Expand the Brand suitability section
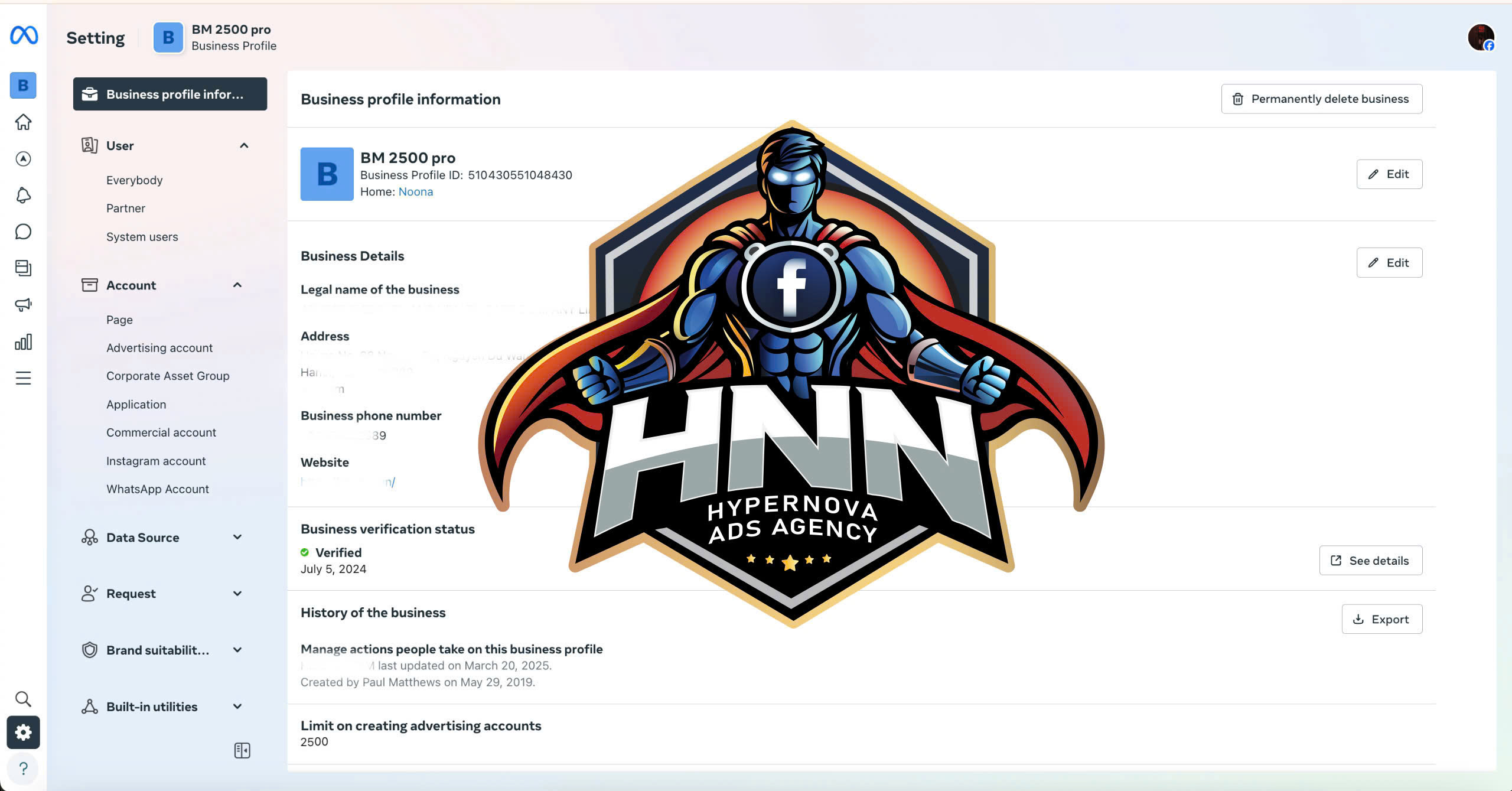This screenshot has width=1512, height=791. pos(162,650)
